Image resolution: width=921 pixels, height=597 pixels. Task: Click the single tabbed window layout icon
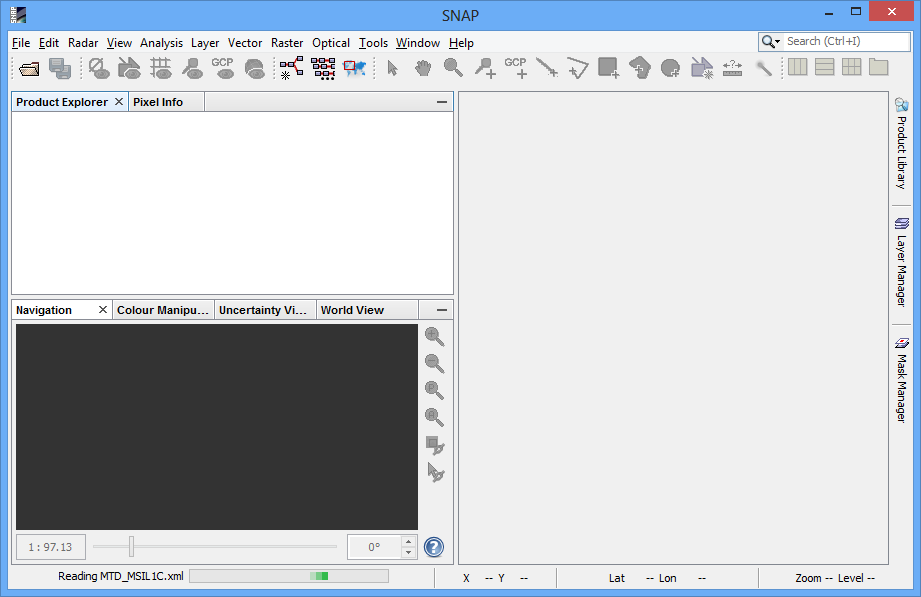(879, 67)
